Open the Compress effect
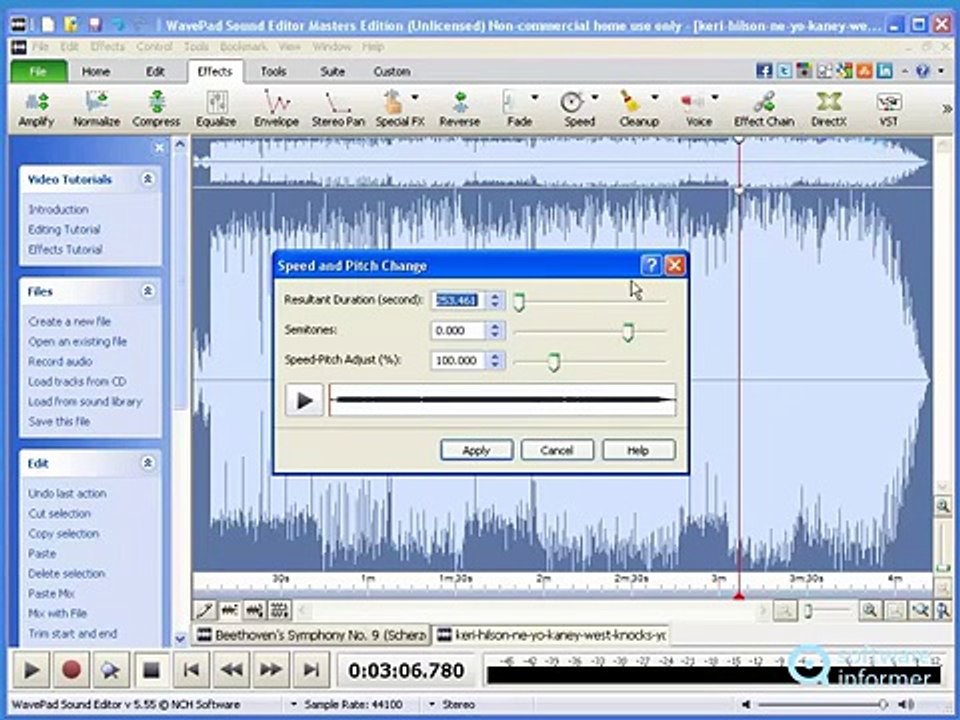Viewport: 960px width, 720px height. pos(157,109)
